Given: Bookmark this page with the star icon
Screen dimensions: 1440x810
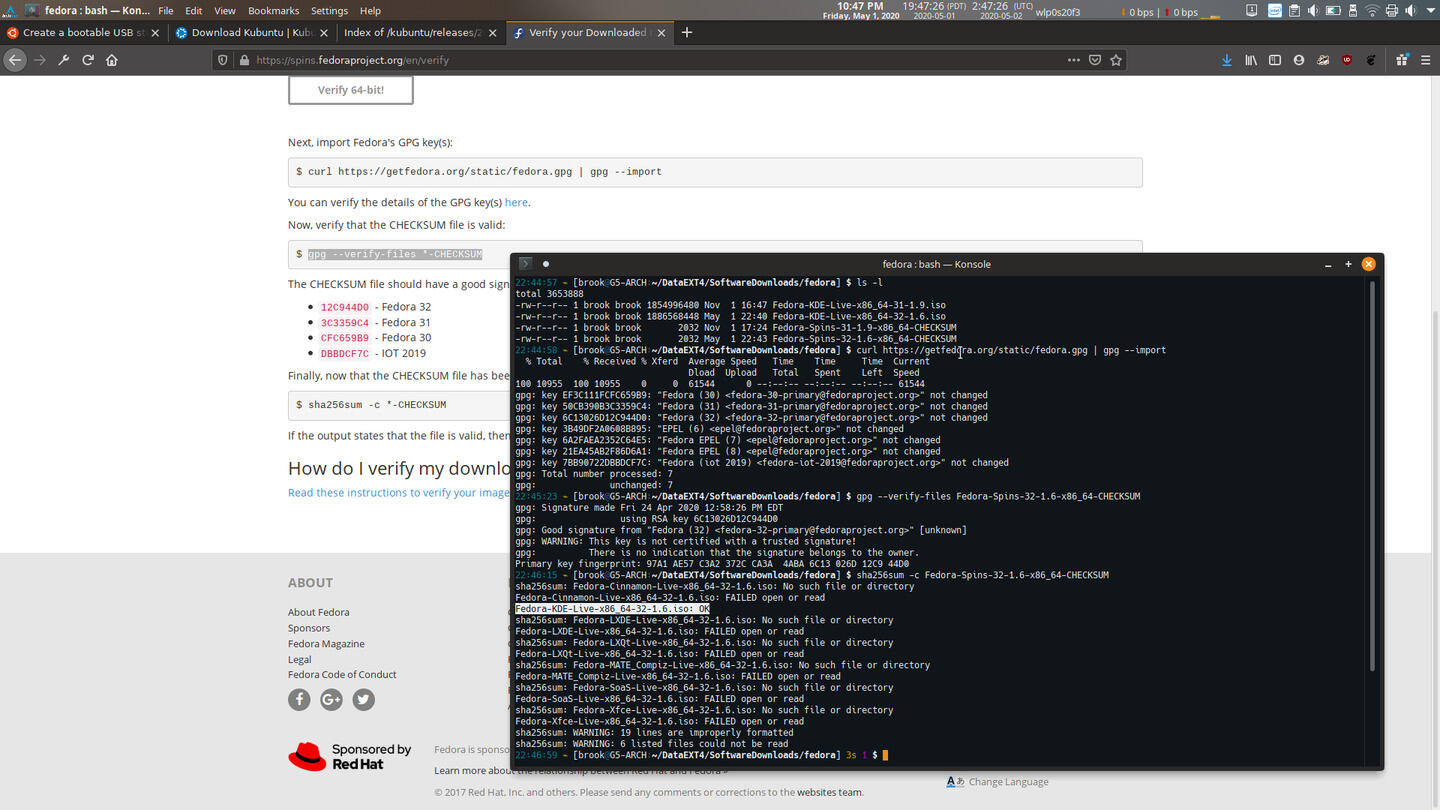Looking at the screenshot, I should click(x=1116, y=60).
